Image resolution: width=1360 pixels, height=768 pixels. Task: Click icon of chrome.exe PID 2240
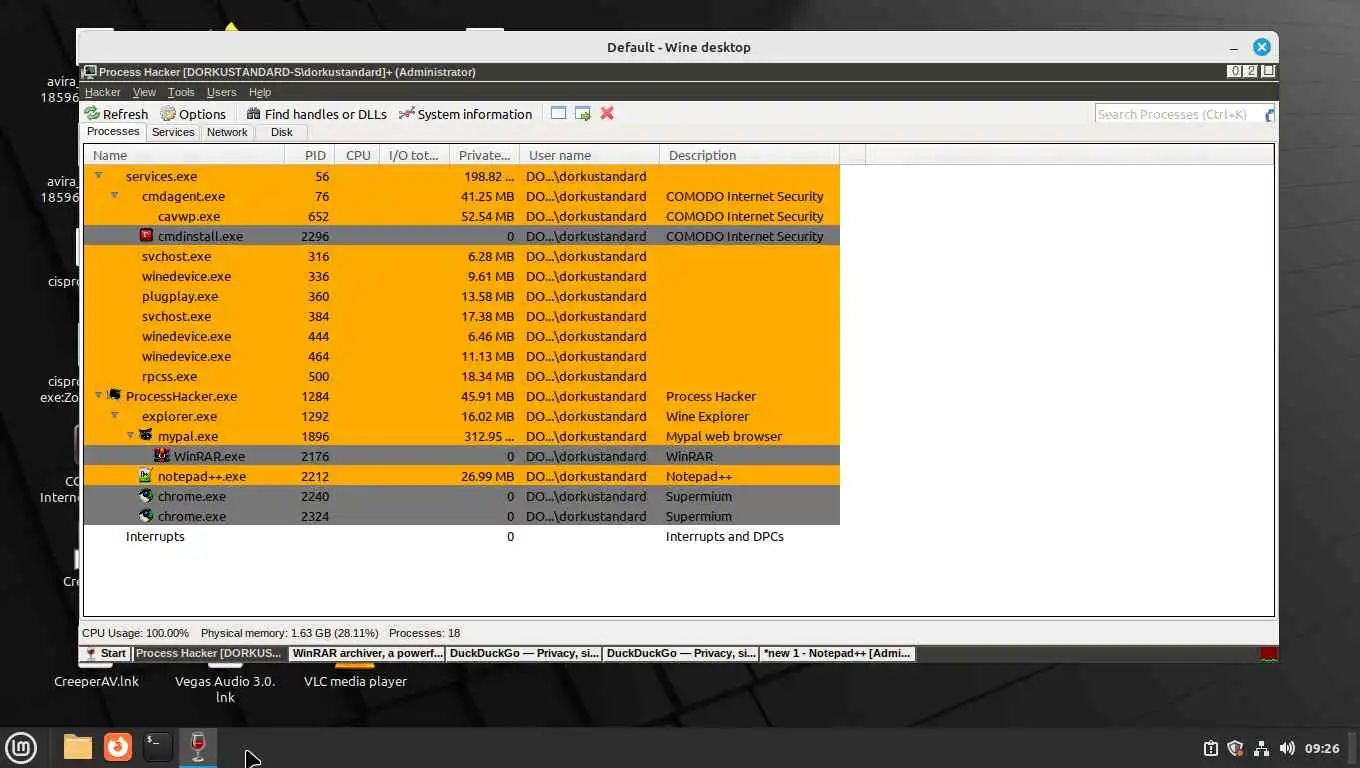point(146,496)
